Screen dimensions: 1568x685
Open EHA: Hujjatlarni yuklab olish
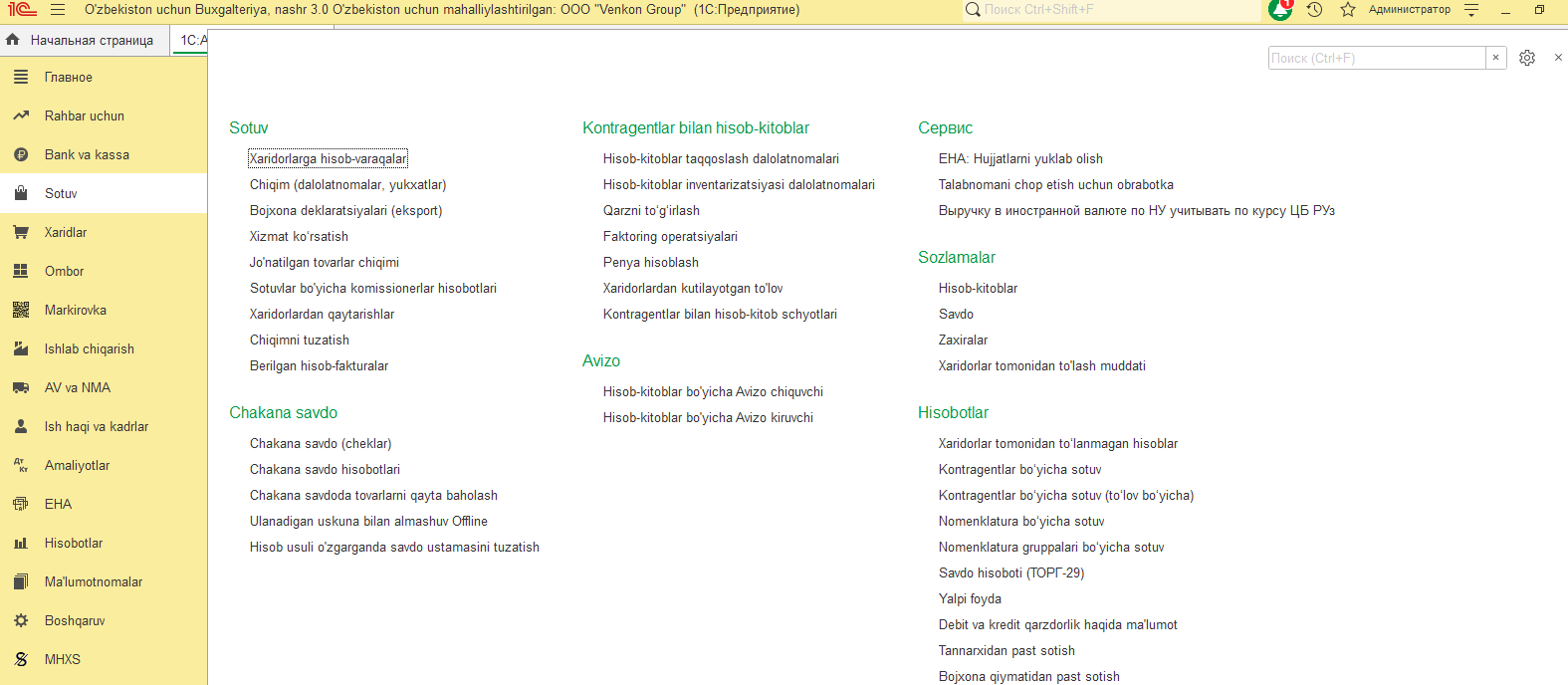(x=1020, y=158)
